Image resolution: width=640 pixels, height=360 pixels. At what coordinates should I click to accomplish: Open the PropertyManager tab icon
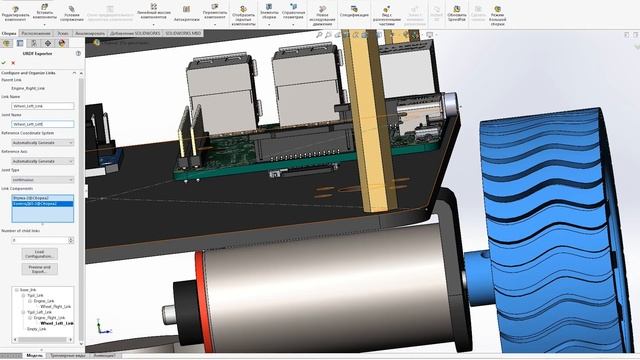click(x=20, y=43)
